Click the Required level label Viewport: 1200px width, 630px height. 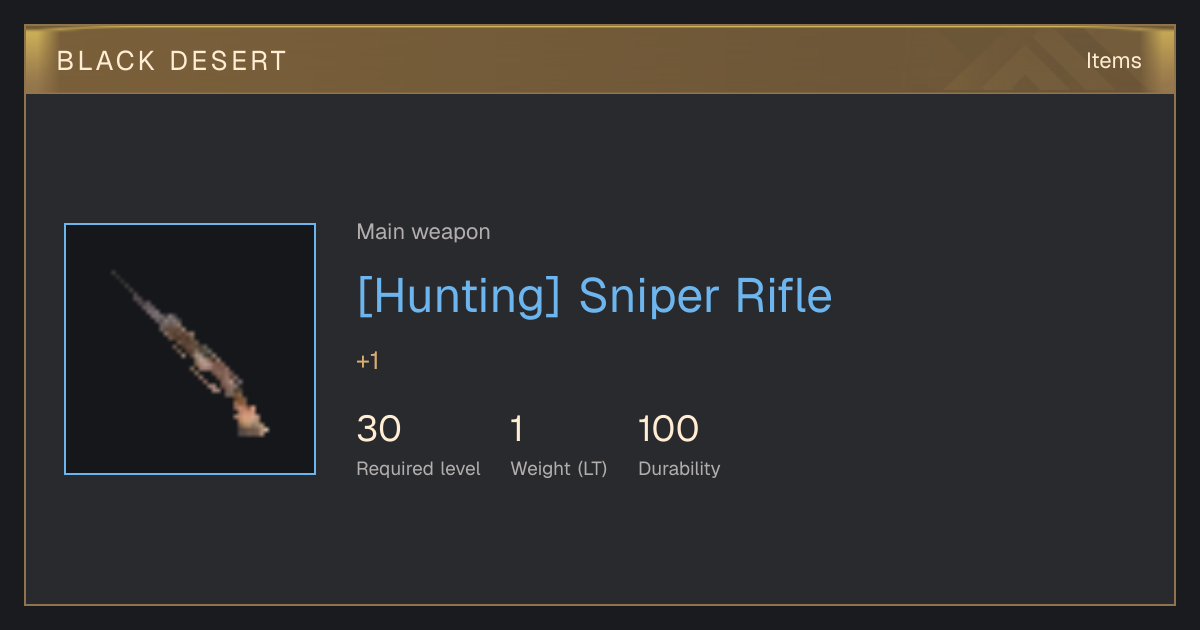[x=418, y=468]
